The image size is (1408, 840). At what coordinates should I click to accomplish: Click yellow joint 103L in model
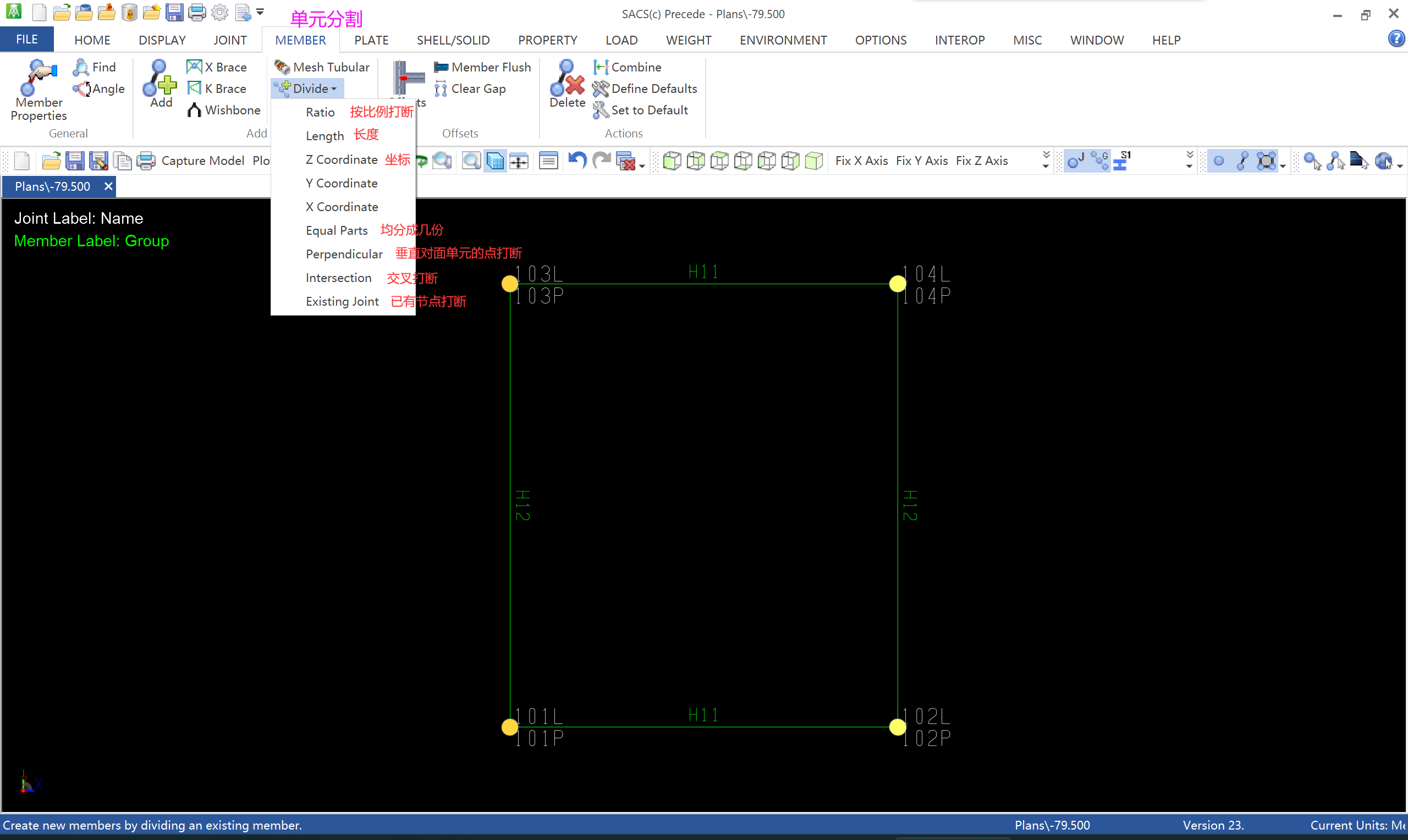509,284
